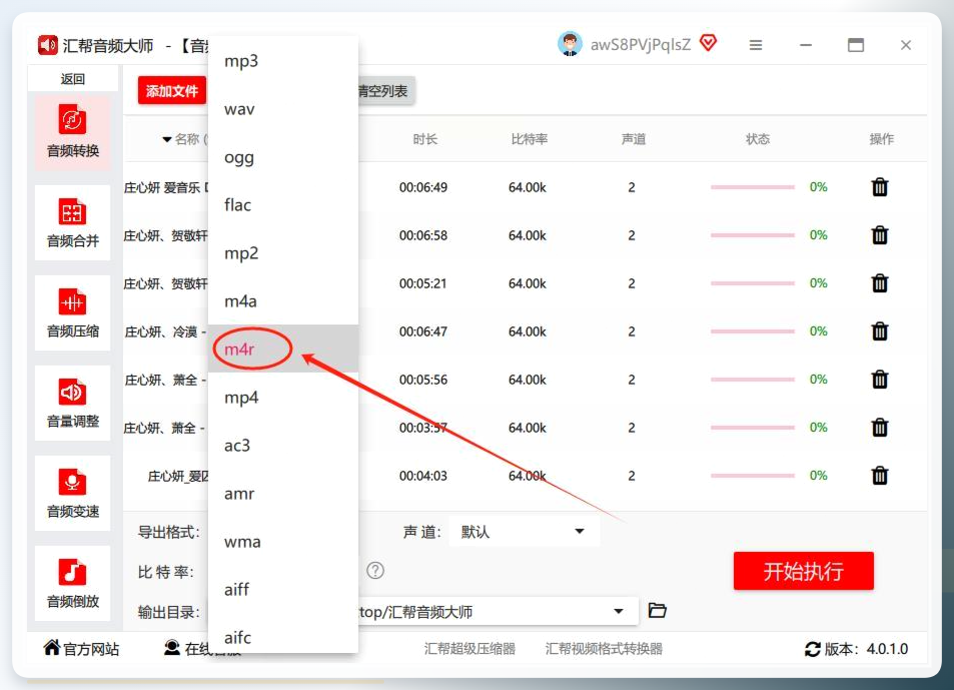The height and width of the screenshot is (690, 954).
Task: Click the 清空列表 clear list button
Action: pos(385,91)
